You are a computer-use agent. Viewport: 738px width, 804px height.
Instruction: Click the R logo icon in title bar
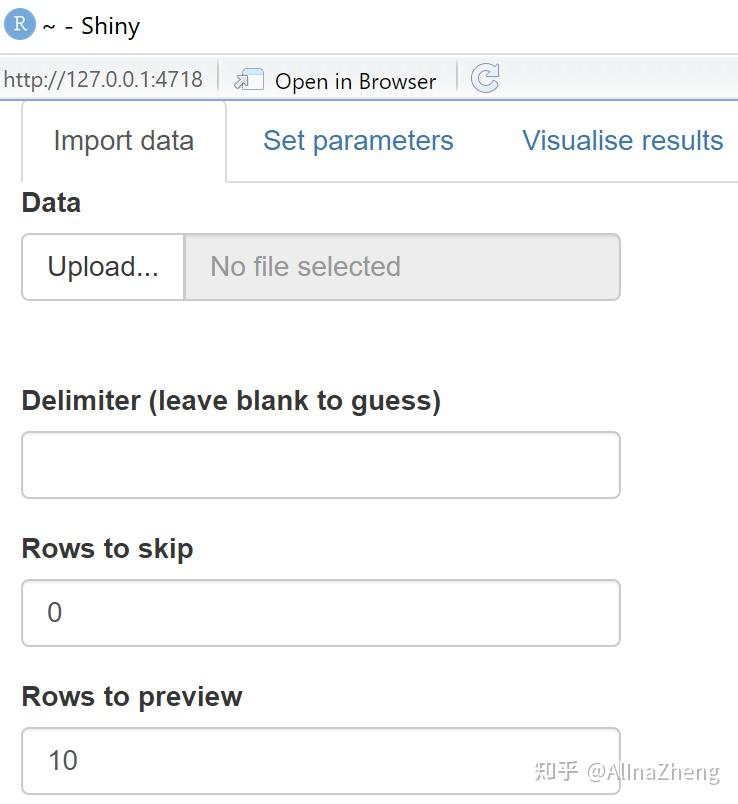19,24
